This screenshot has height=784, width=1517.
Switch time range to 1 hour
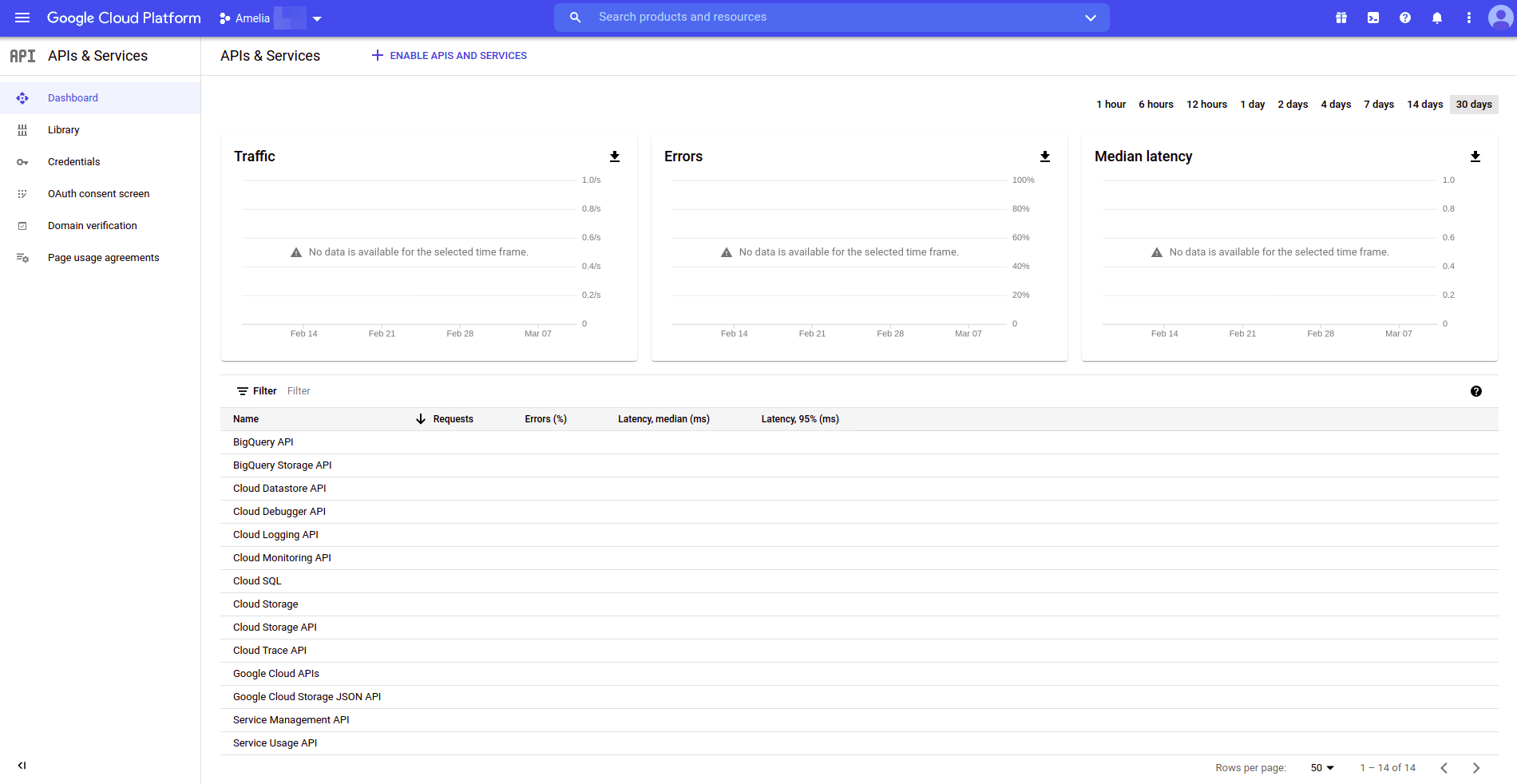(x=1111, y=105)
